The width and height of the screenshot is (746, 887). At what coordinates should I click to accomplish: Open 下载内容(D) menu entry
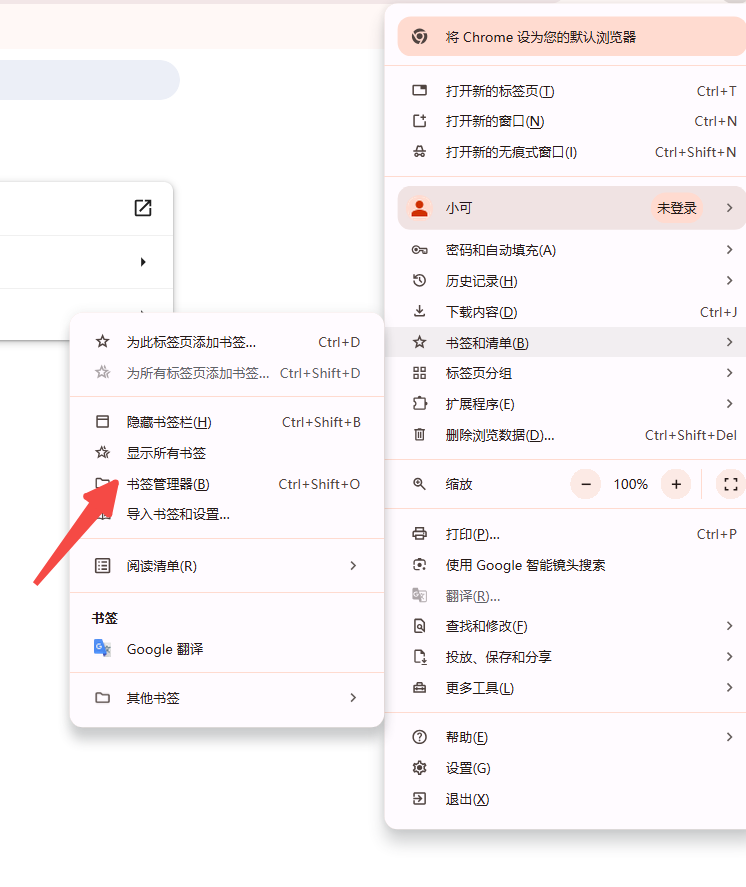pos(566,312)
